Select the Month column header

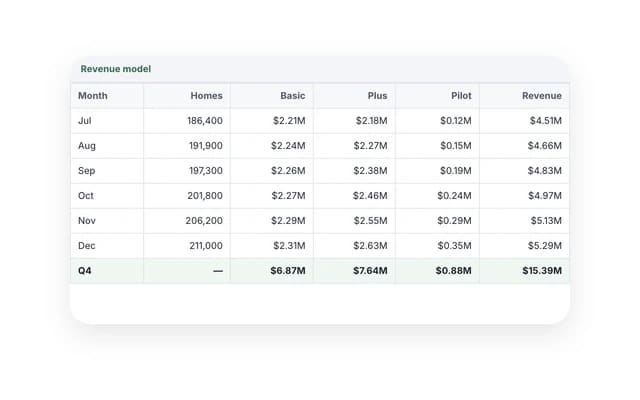click(93, 96)
